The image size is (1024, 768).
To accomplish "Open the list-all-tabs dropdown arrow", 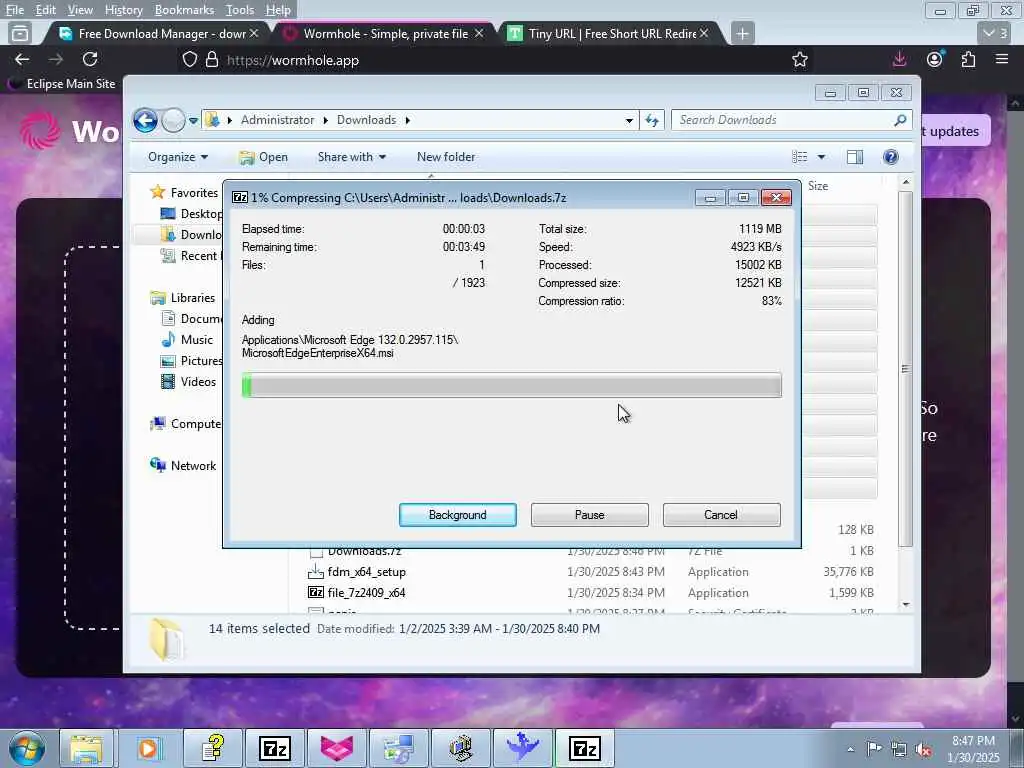I will (995, 33).
